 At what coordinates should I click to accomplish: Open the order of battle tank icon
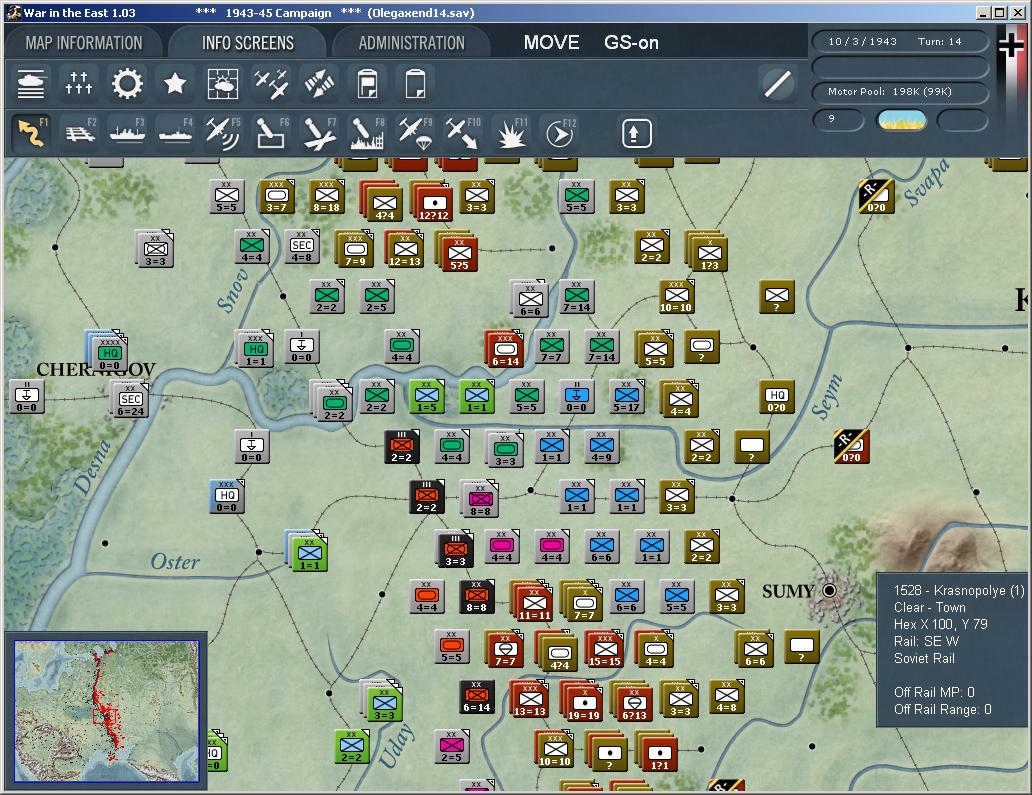tap(30, 84)
